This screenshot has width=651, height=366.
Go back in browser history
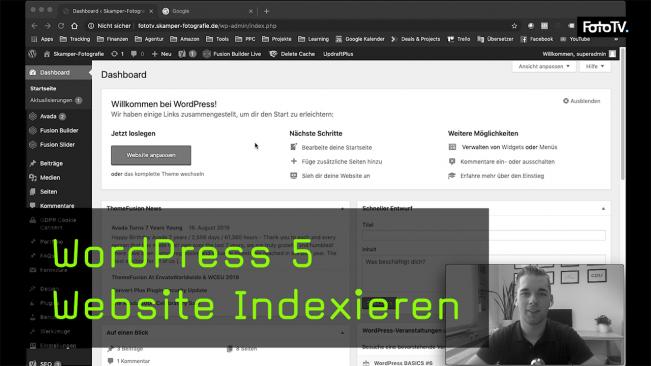34,26
